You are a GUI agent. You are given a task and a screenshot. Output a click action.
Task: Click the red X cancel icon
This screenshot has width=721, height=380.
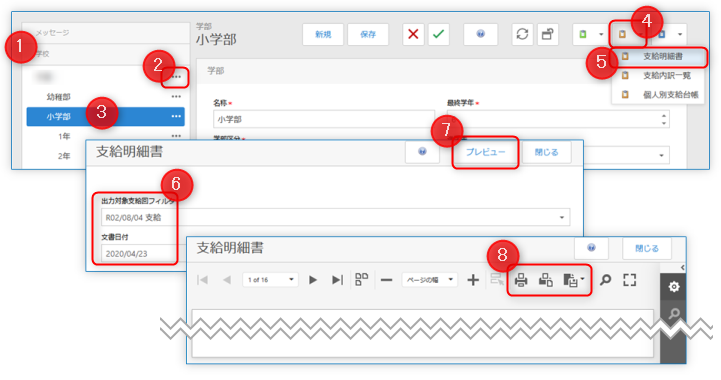413,34
